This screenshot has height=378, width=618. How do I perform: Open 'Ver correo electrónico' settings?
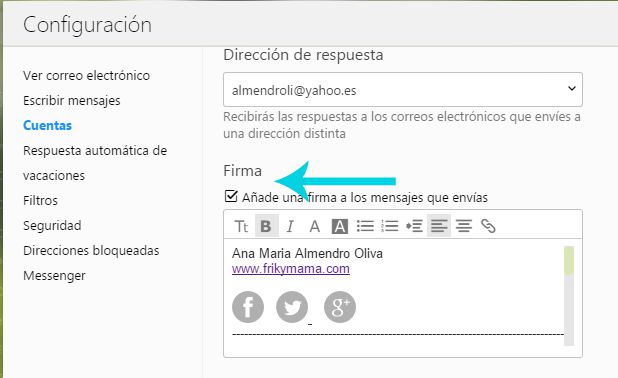tap(86, 75)
